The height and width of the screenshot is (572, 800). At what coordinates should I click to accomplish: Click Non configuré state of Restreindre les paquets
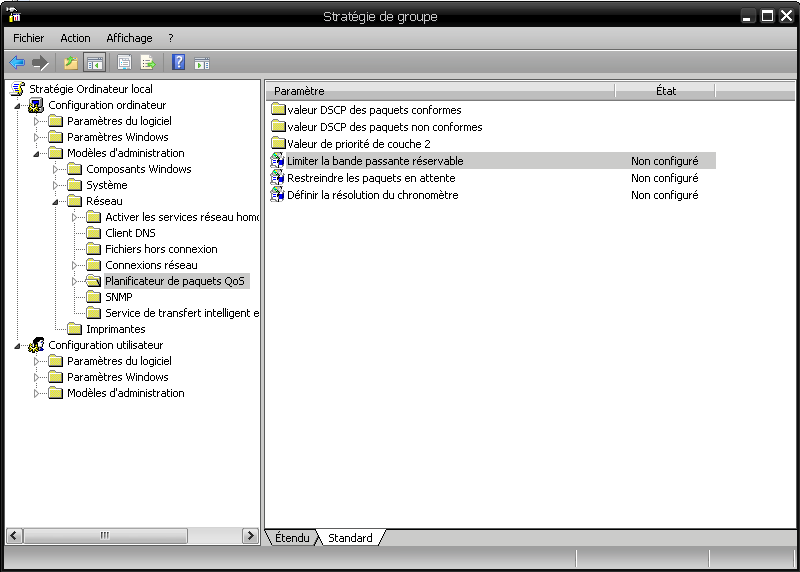coord(664,178)
